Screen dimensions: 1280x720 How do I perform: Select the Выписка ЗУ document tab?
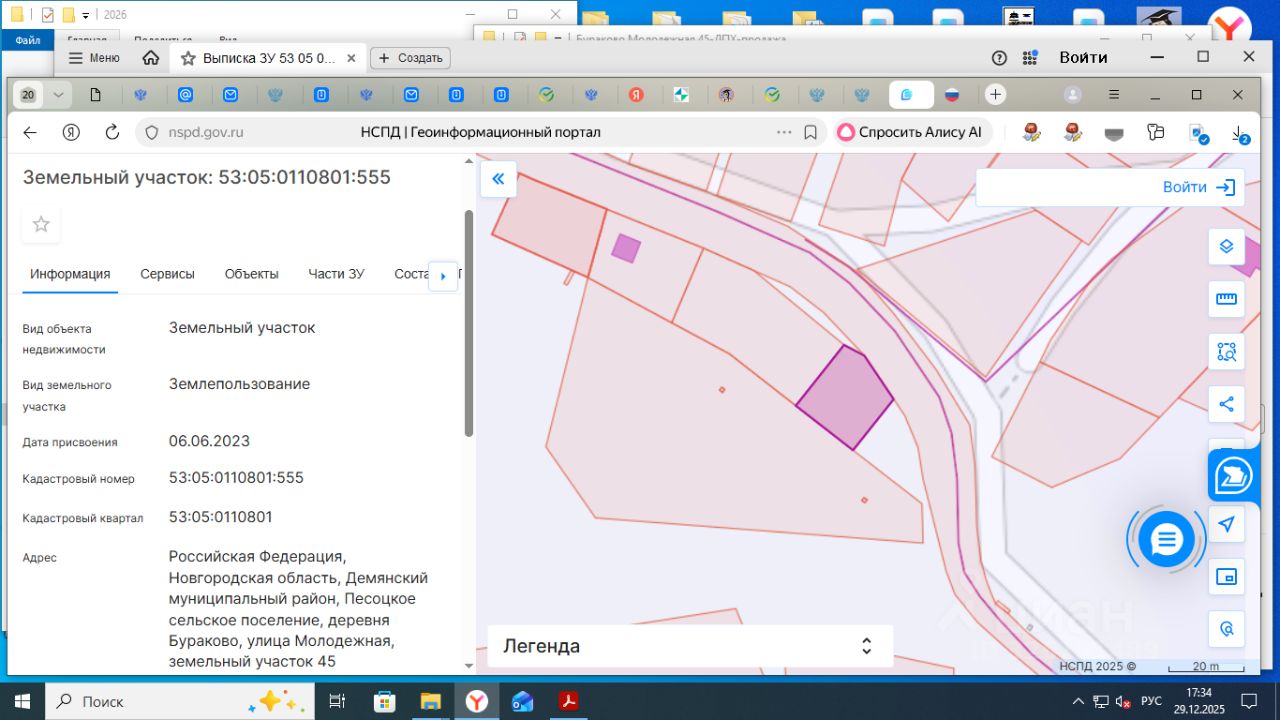(x=268, y=58)
